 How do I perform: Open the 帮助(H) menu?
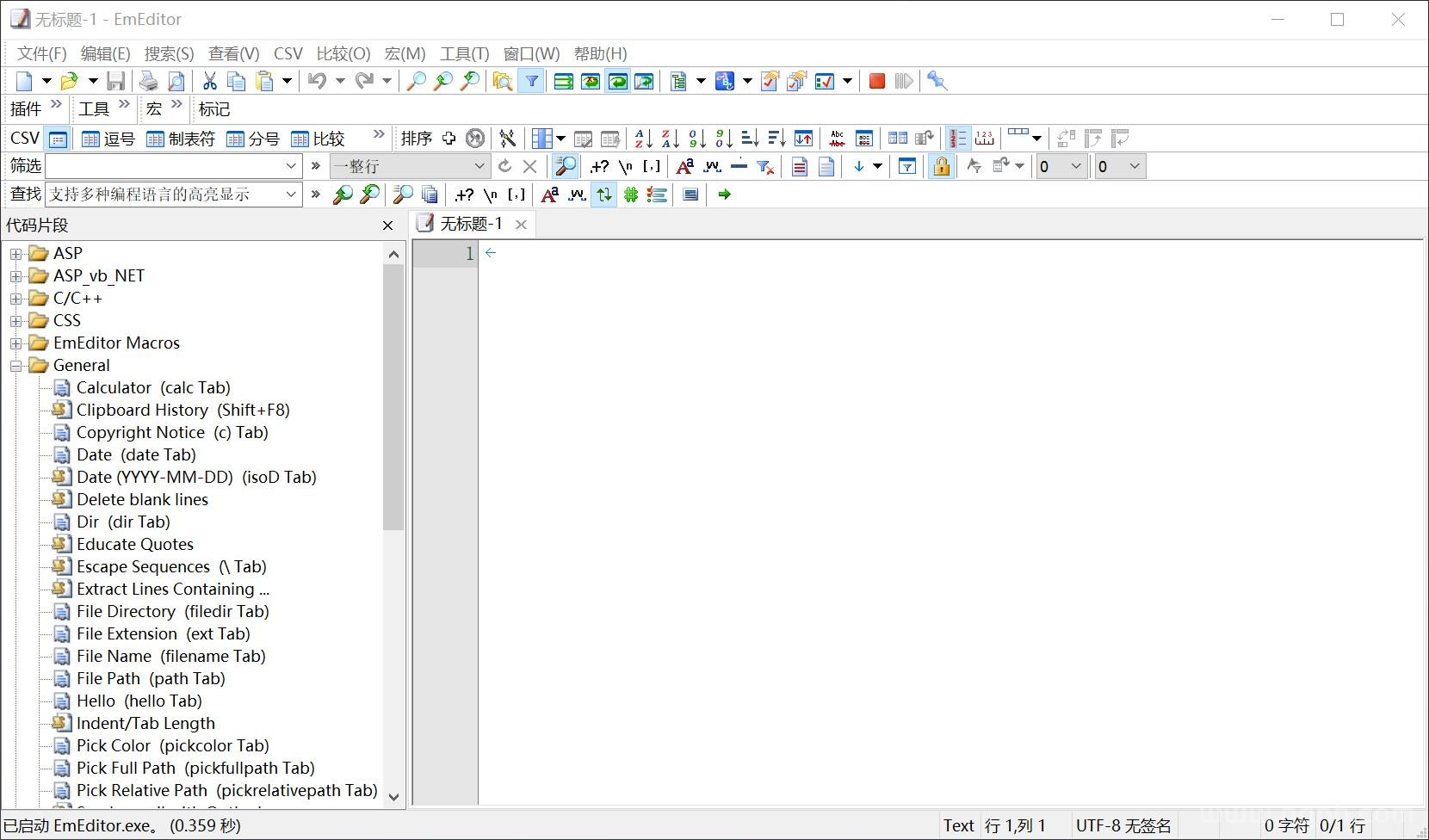600,53
